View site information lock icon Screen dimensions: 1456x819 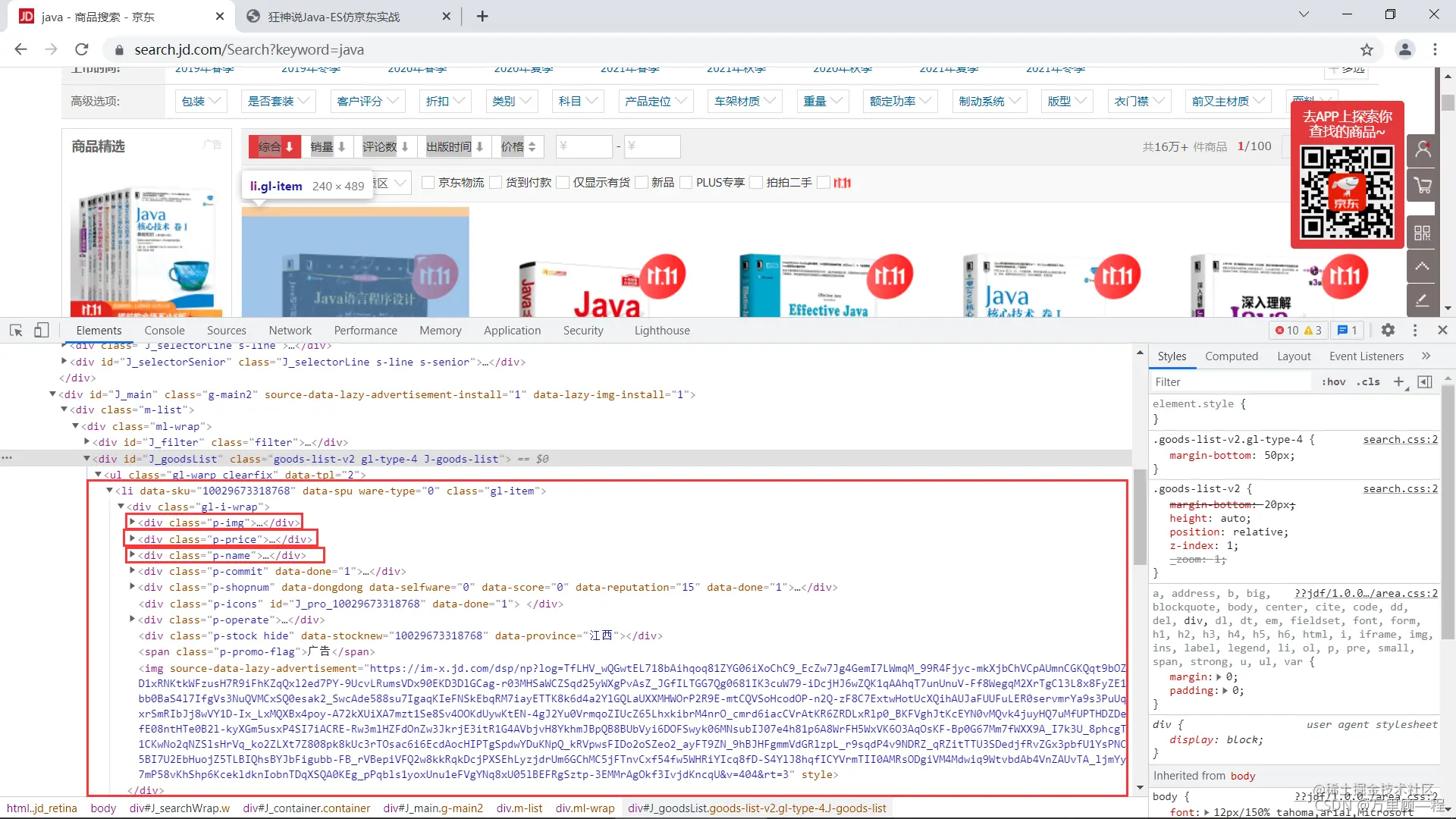[x=118, y=50]
